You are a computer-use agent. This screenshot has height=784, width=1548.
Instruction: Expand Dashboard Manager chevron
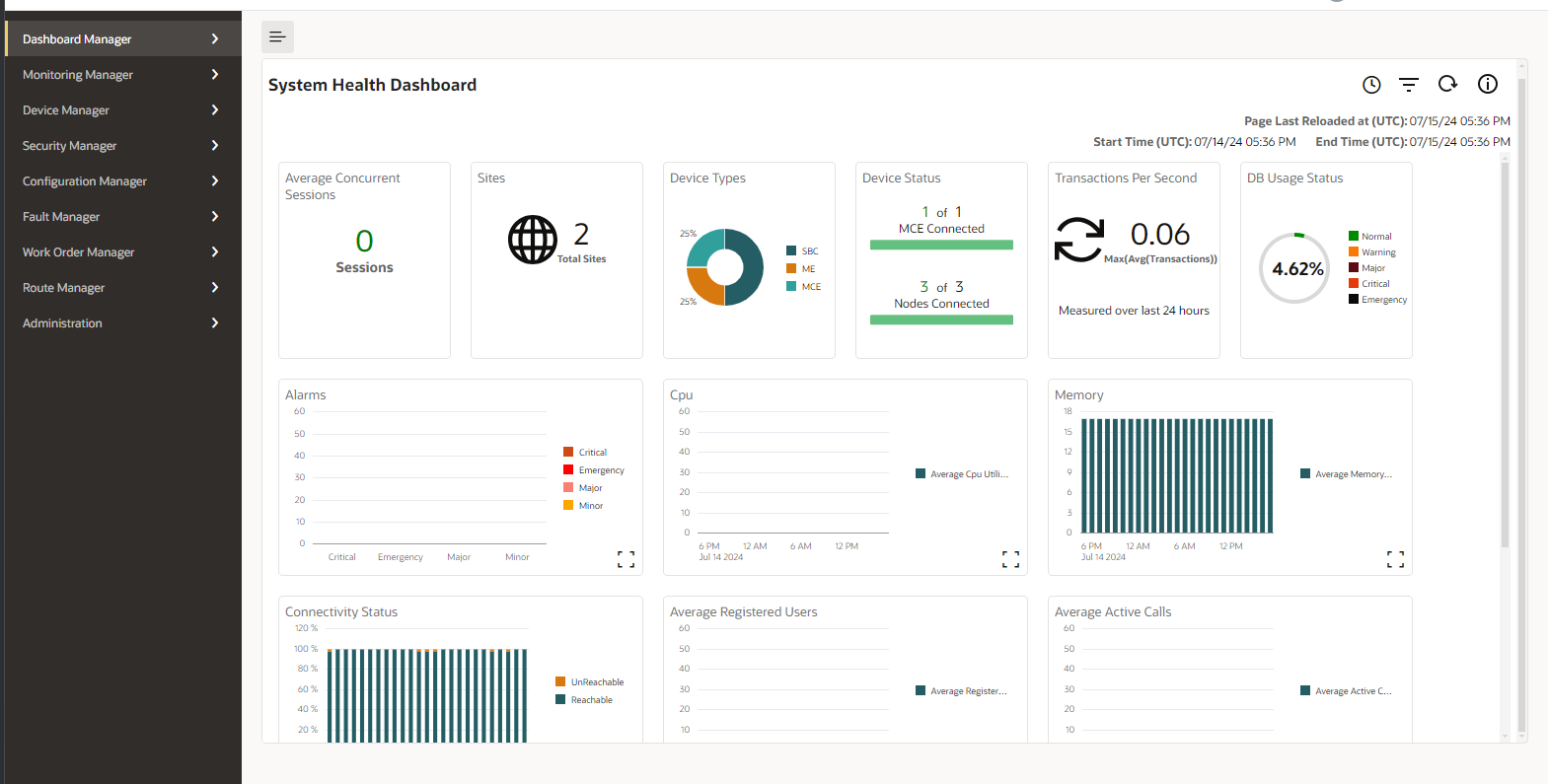[x=215, y=38]
